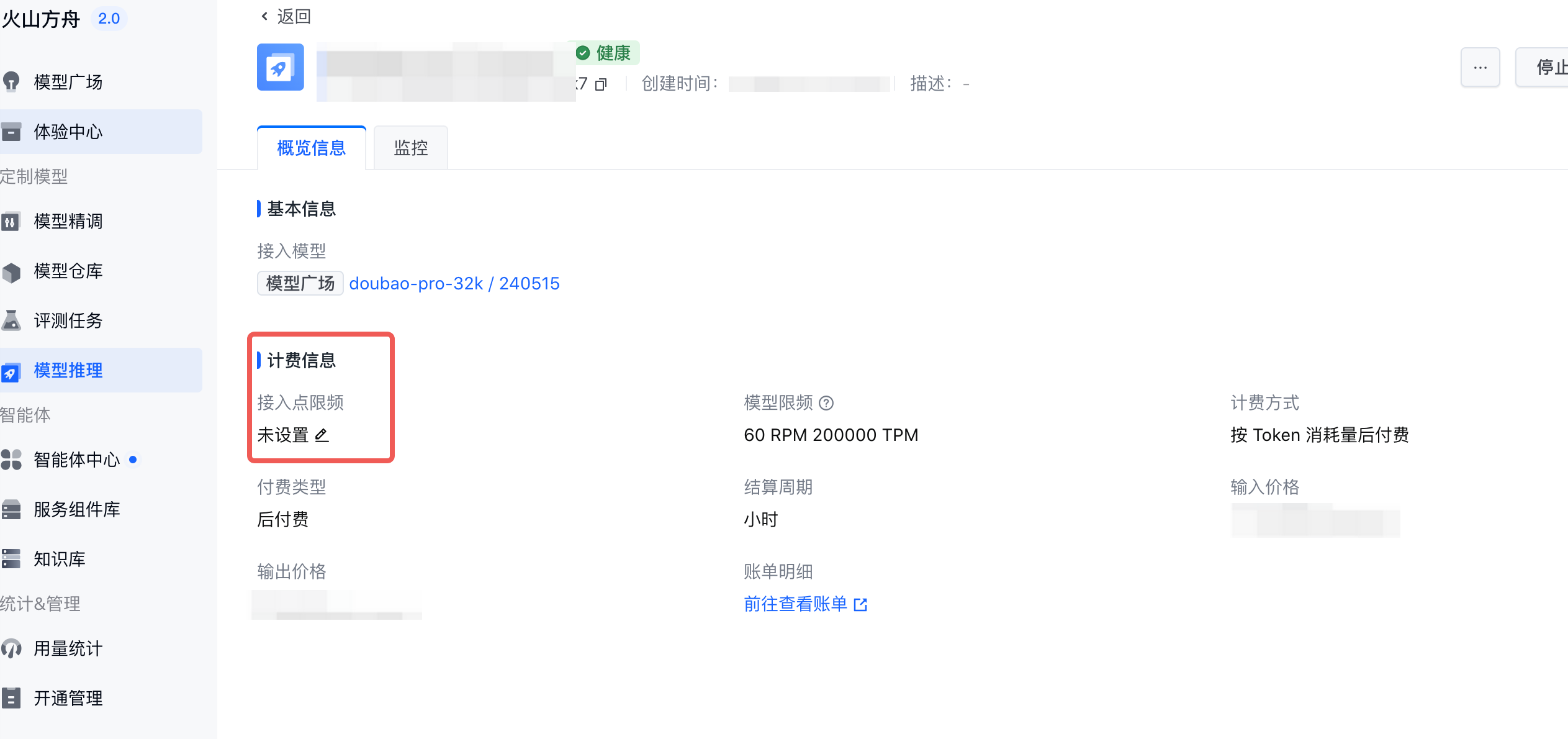Open the more options … button
The image size is (1568, 739).
[x=1480, y=67]
